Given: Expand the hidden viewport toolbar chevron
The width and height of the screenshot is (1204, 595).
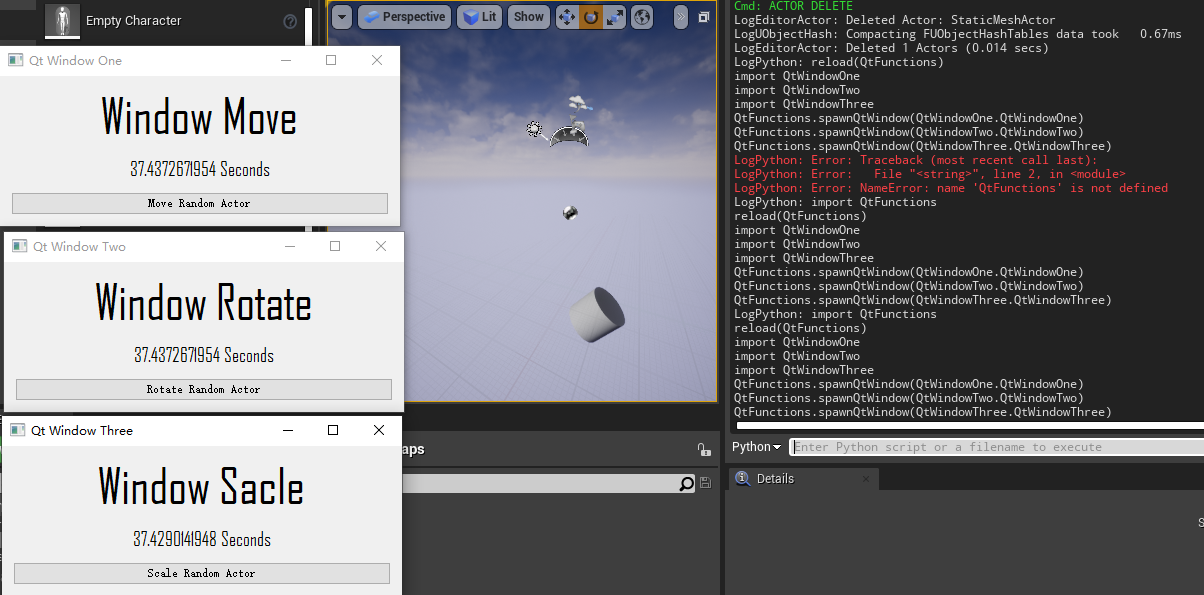Looking at the screenshot, I should tap(681, 17).
